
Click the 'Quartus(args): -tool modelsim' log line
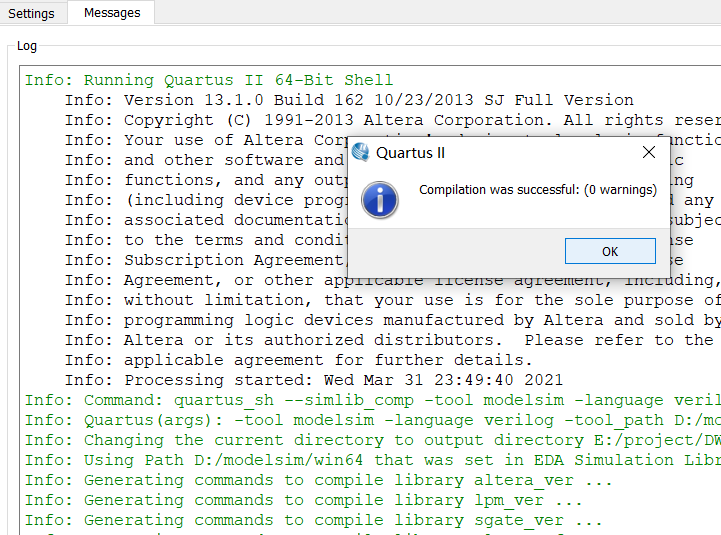[x=372, y=420]
